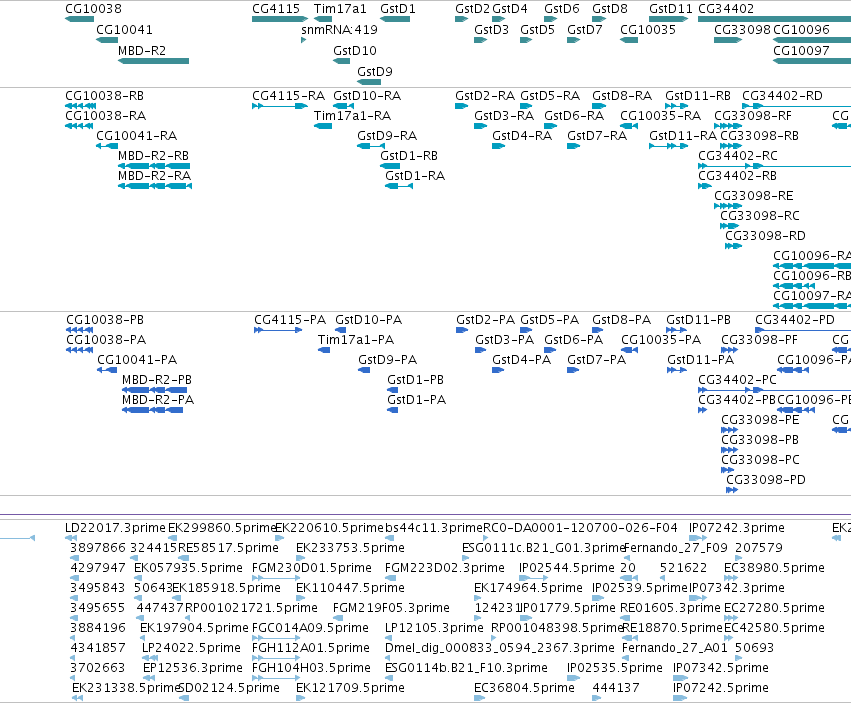Image resolution: width=851 pixels, height=703 pixels.
Task: Select EST RE18870.5prime
Action: pos(672,628)
